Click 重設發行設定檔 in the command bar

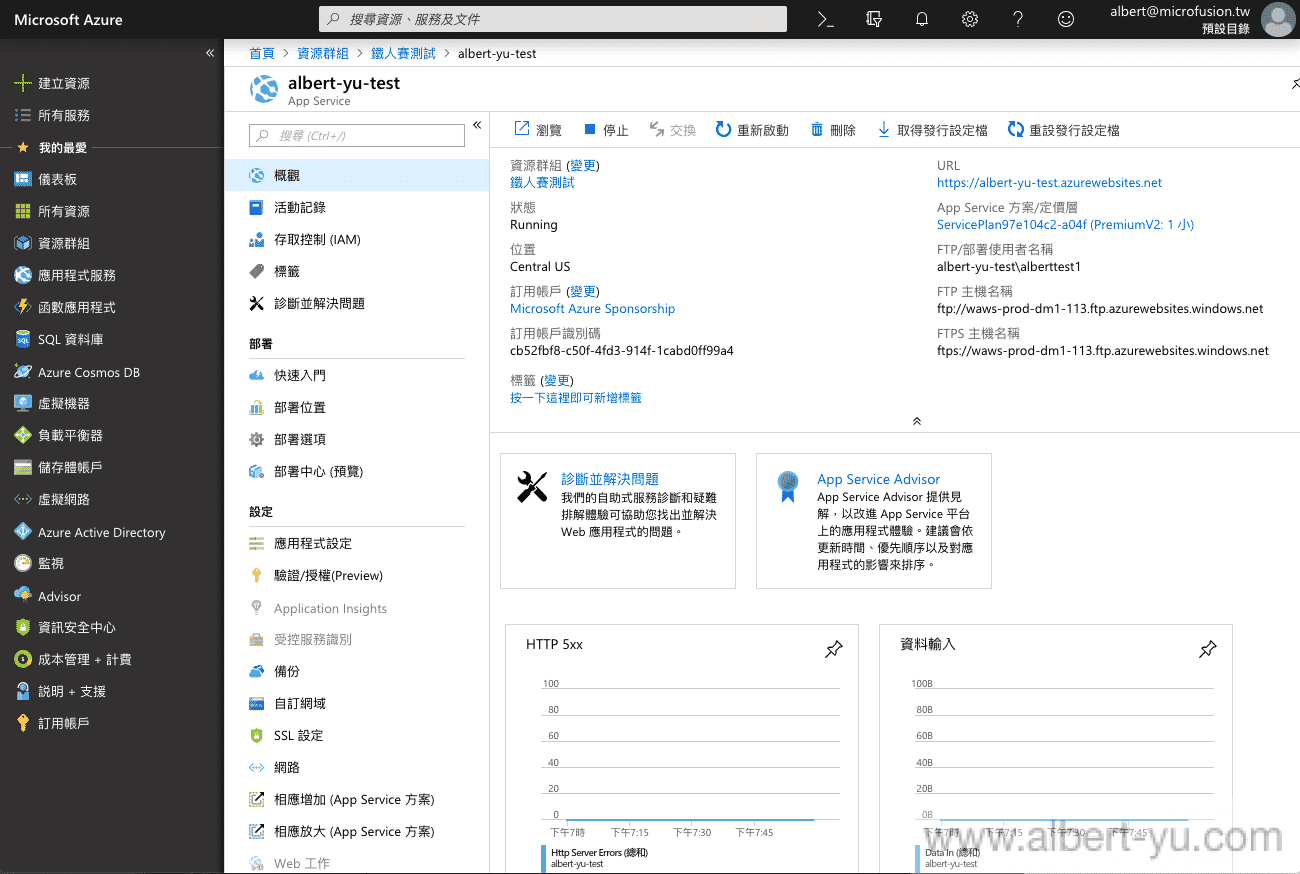[x=1064, y=130]
